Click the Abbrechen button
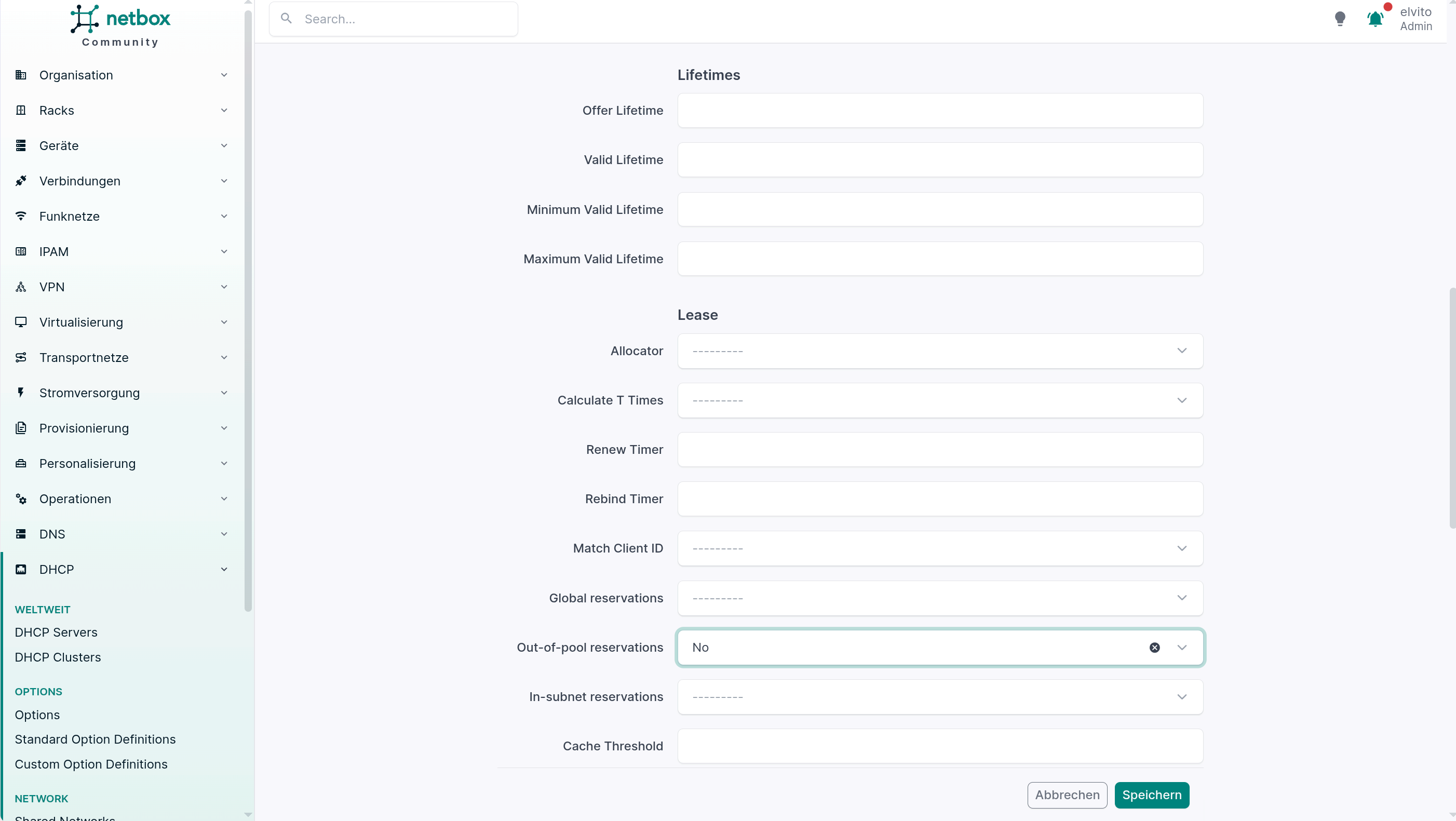 [1067, 795]
